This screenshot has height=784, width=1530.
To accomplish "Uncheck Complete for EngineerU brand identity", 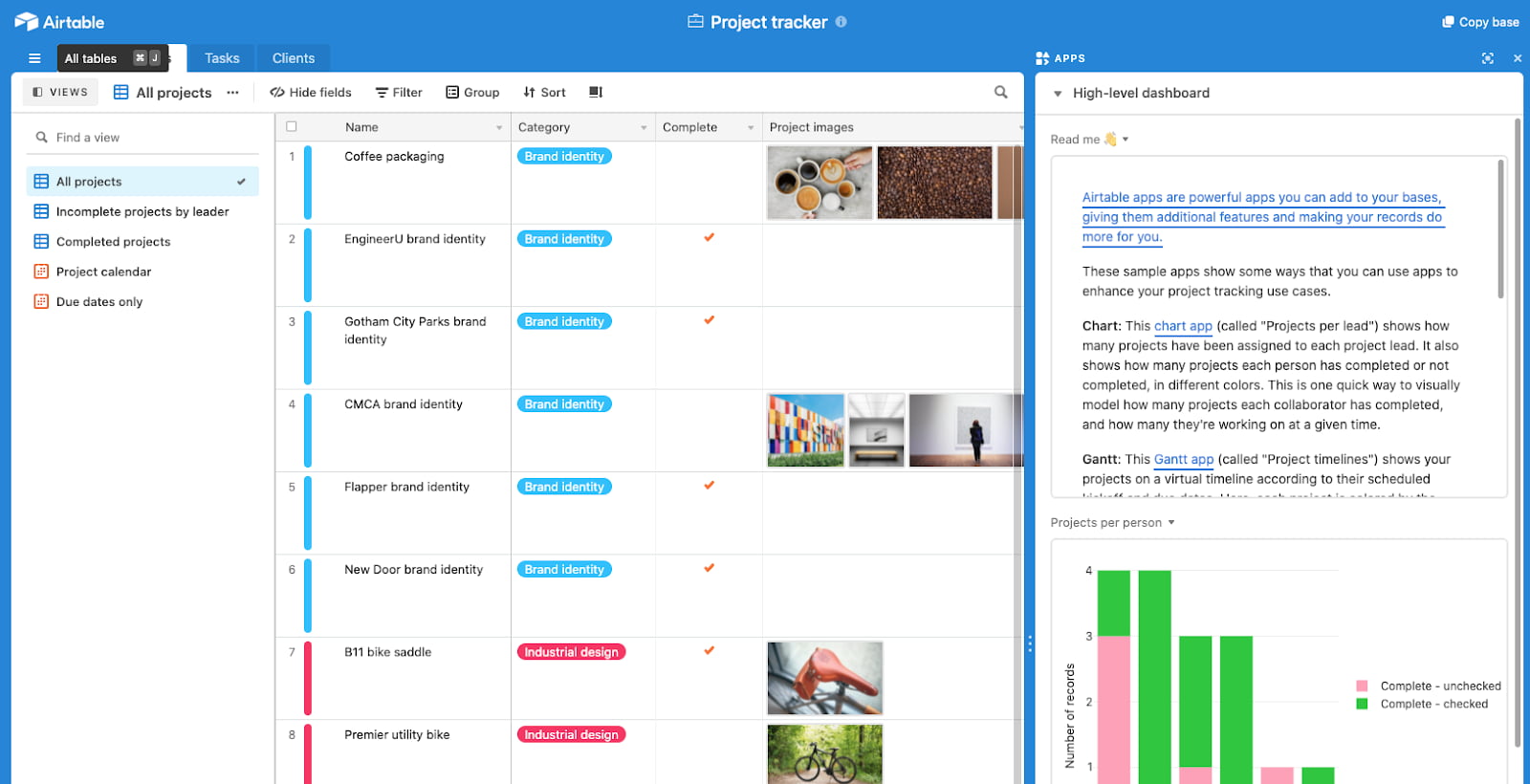I will coord(709,238).
